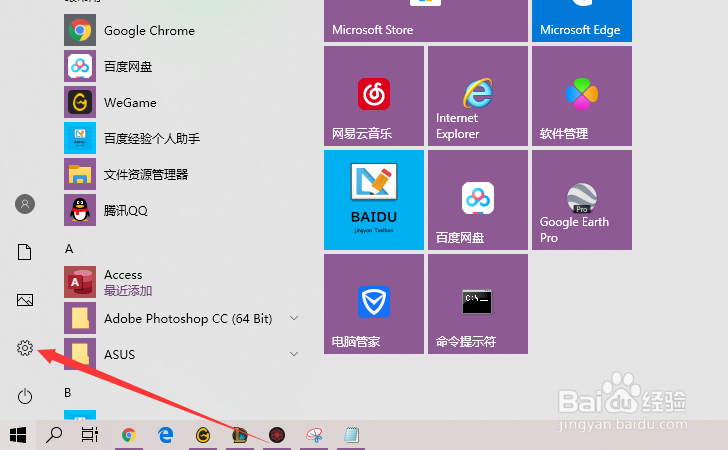The image size is (728, 450).
Task: Click the letter B section header
Action: (68, 393)
